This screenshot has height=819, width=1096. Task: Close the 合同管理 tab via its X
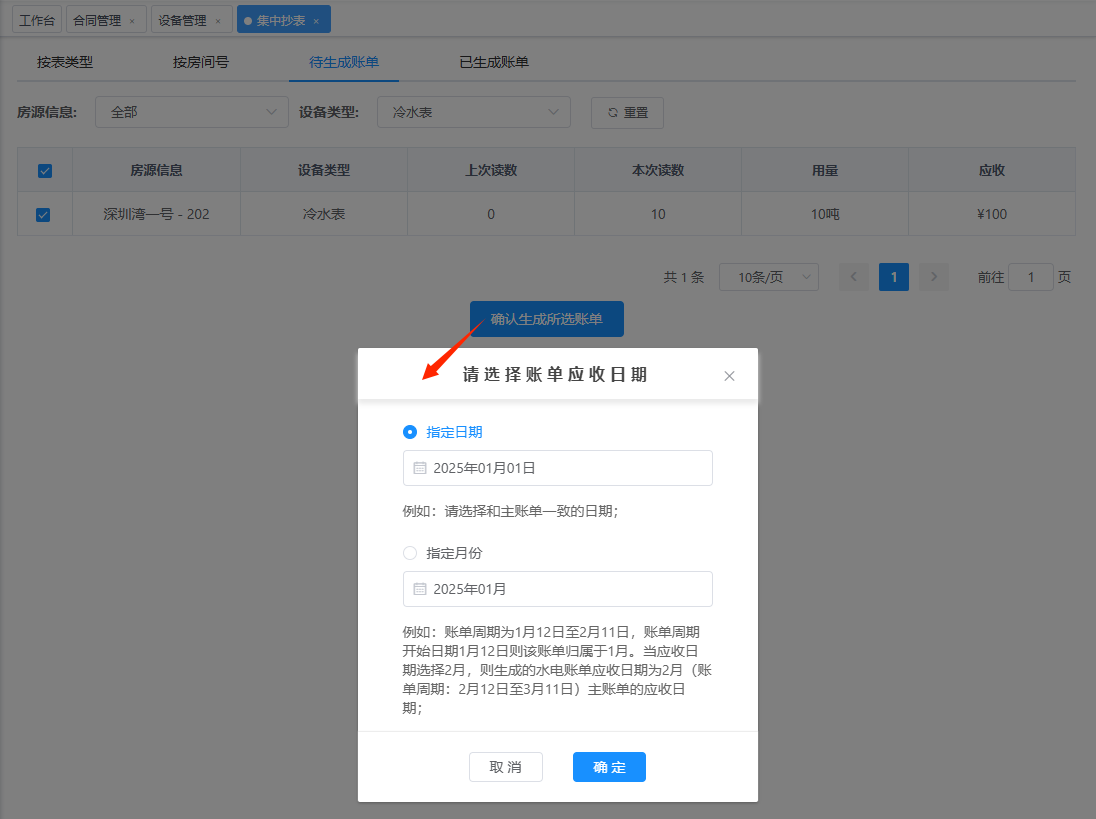132,21
